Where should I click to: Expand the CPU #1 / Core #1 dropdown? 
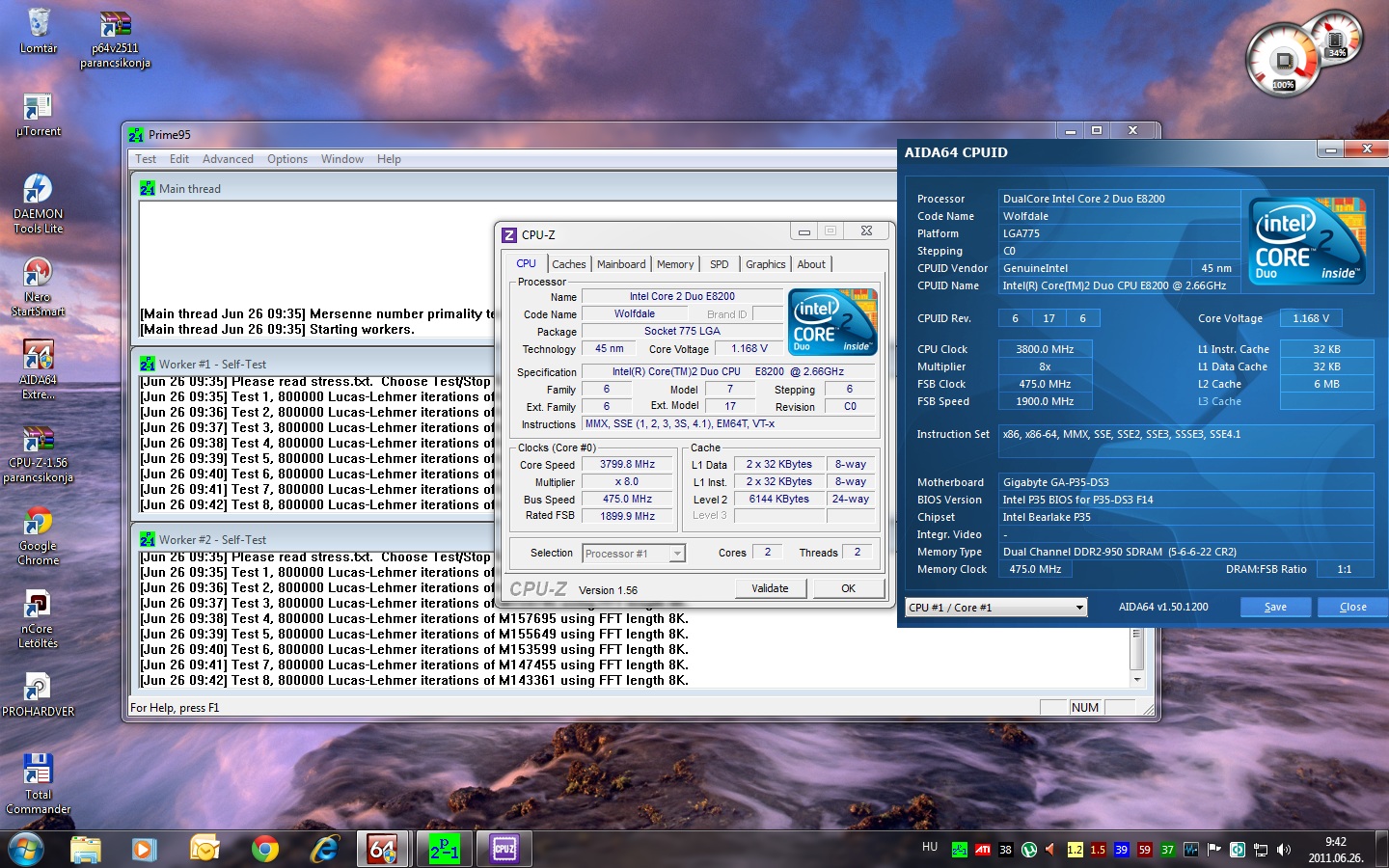coord(1078,608)
